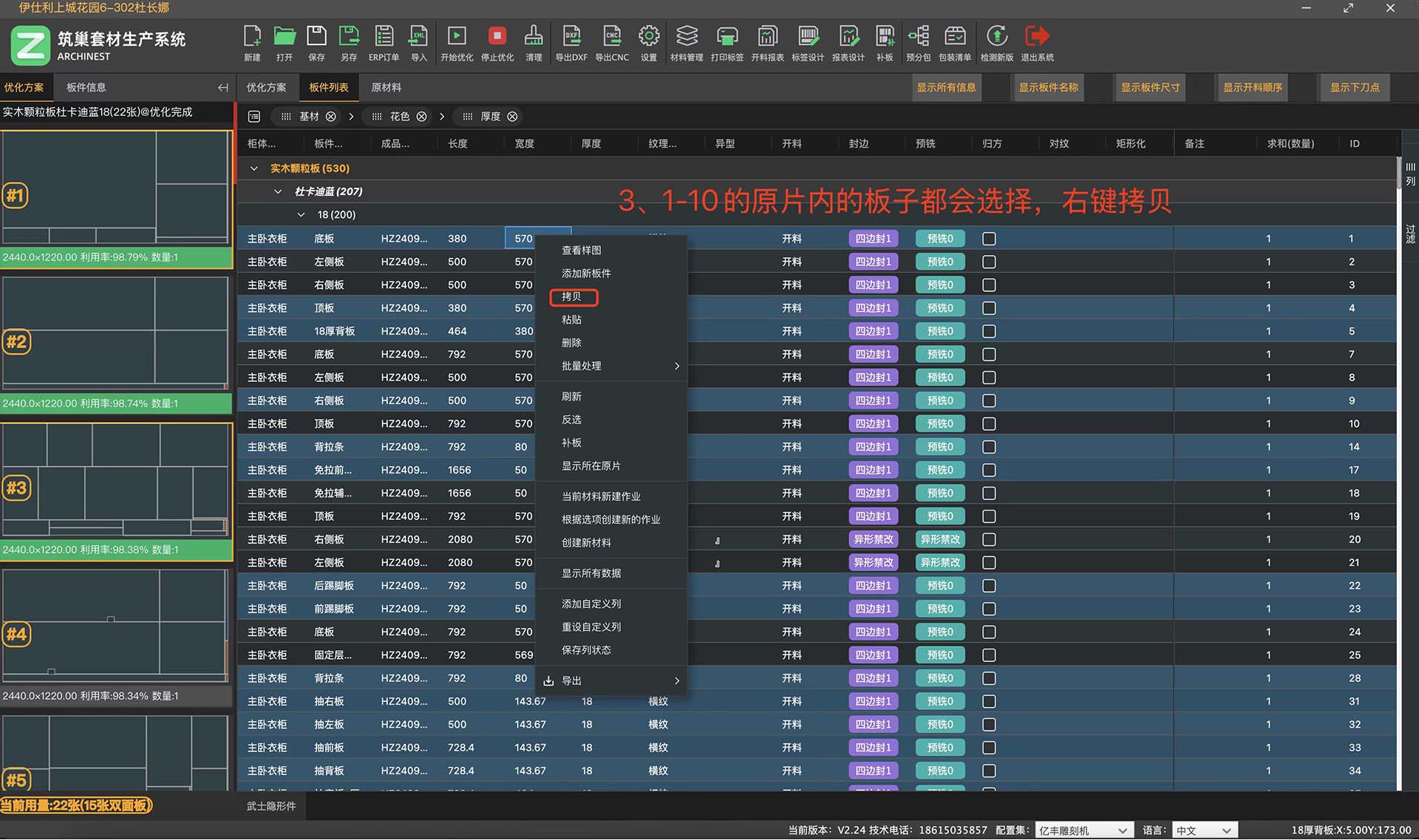The height and width of the screenshot is (840, 1419).
Task: Remove the 基材 grouping chip
Action: tap(331, 117)
